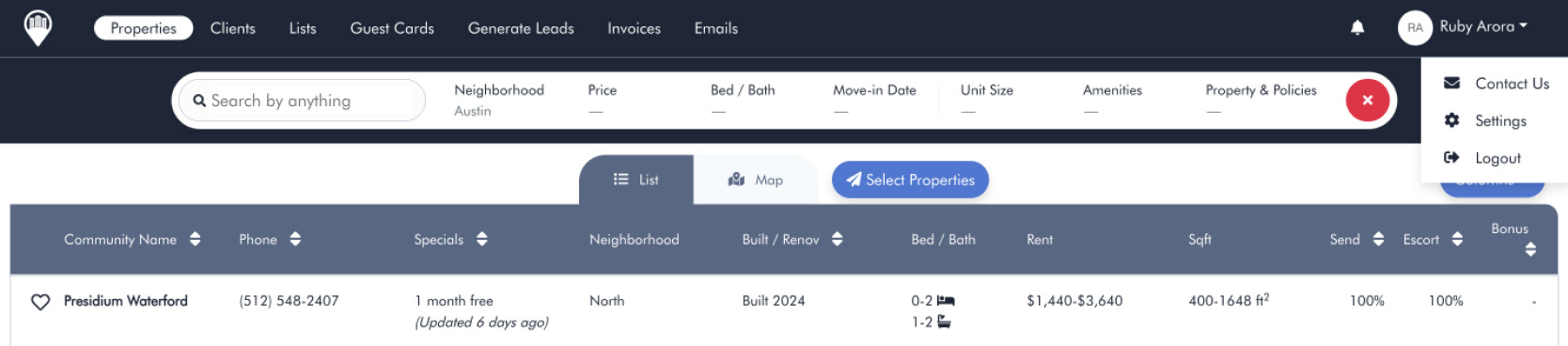
Task: Sort the Specials column
Action: coord(481,239)
